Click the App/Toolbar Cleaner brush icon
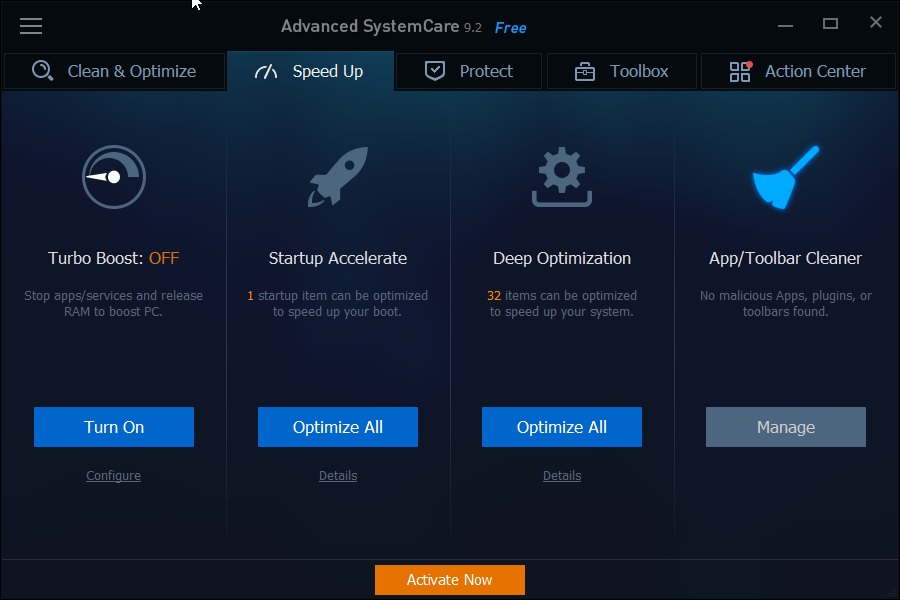The height and width of the screenshot is (600, 900). click(x=784, y=177)
